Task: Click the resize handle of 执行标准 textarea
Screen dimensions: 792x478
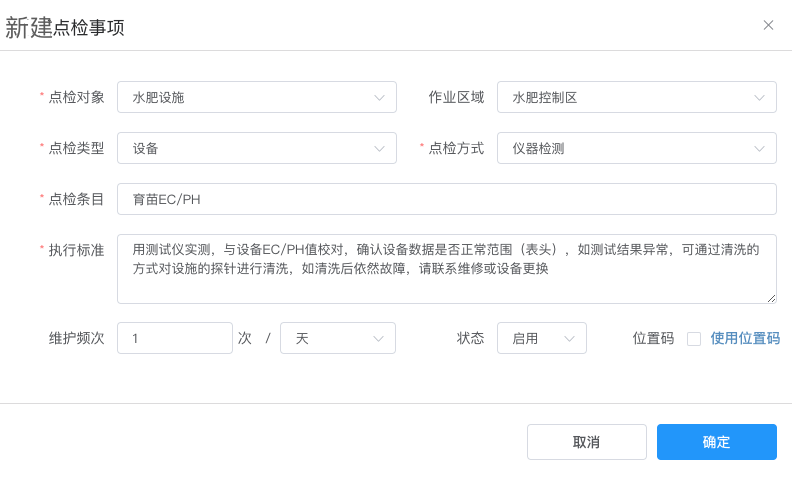Action: pos(771,299)
